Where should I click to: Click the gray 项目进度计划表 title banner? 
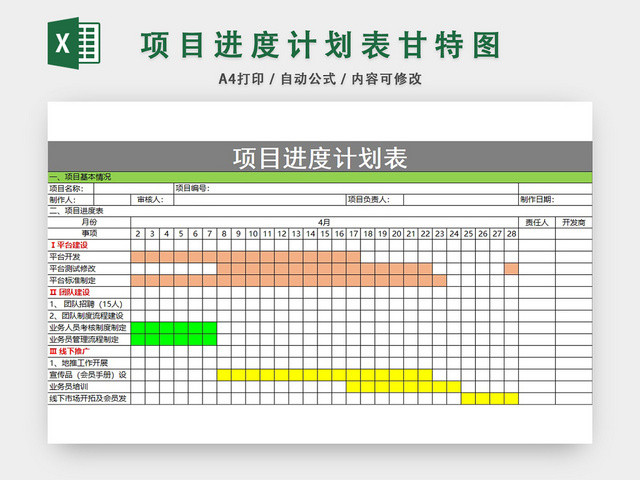(320, 157)
